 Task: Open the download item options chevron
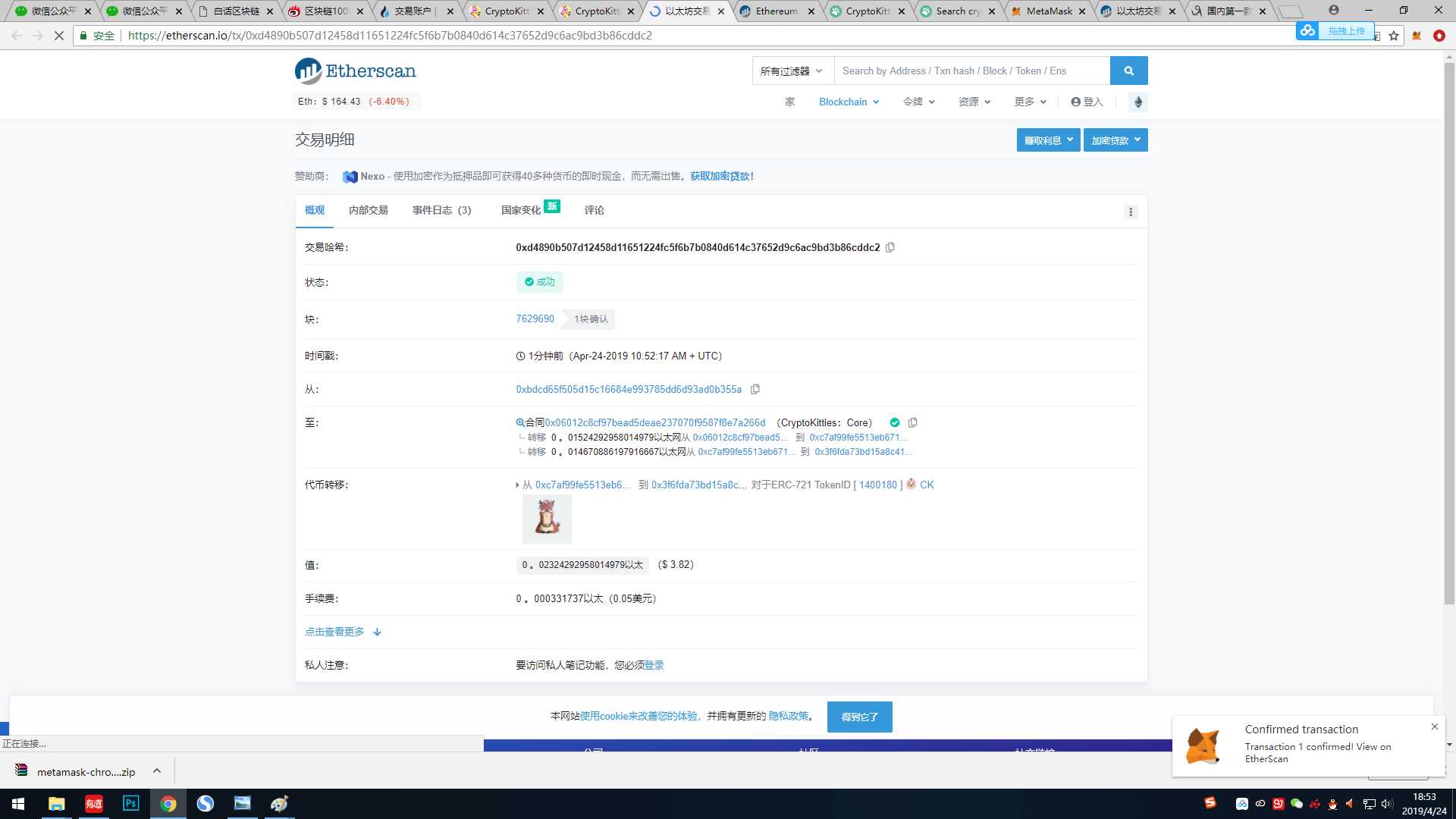(x=157, y=771)
